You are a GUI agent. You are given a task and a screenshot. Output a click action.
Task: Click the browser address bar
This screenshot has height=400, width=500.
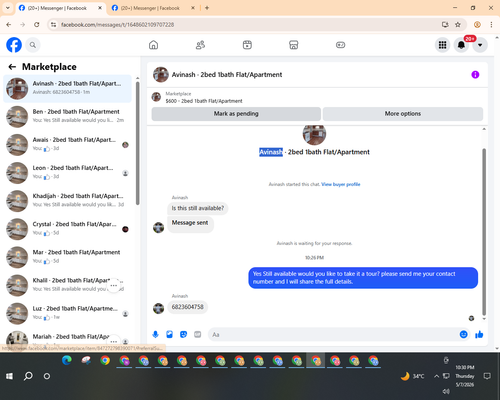coord(247,25)
